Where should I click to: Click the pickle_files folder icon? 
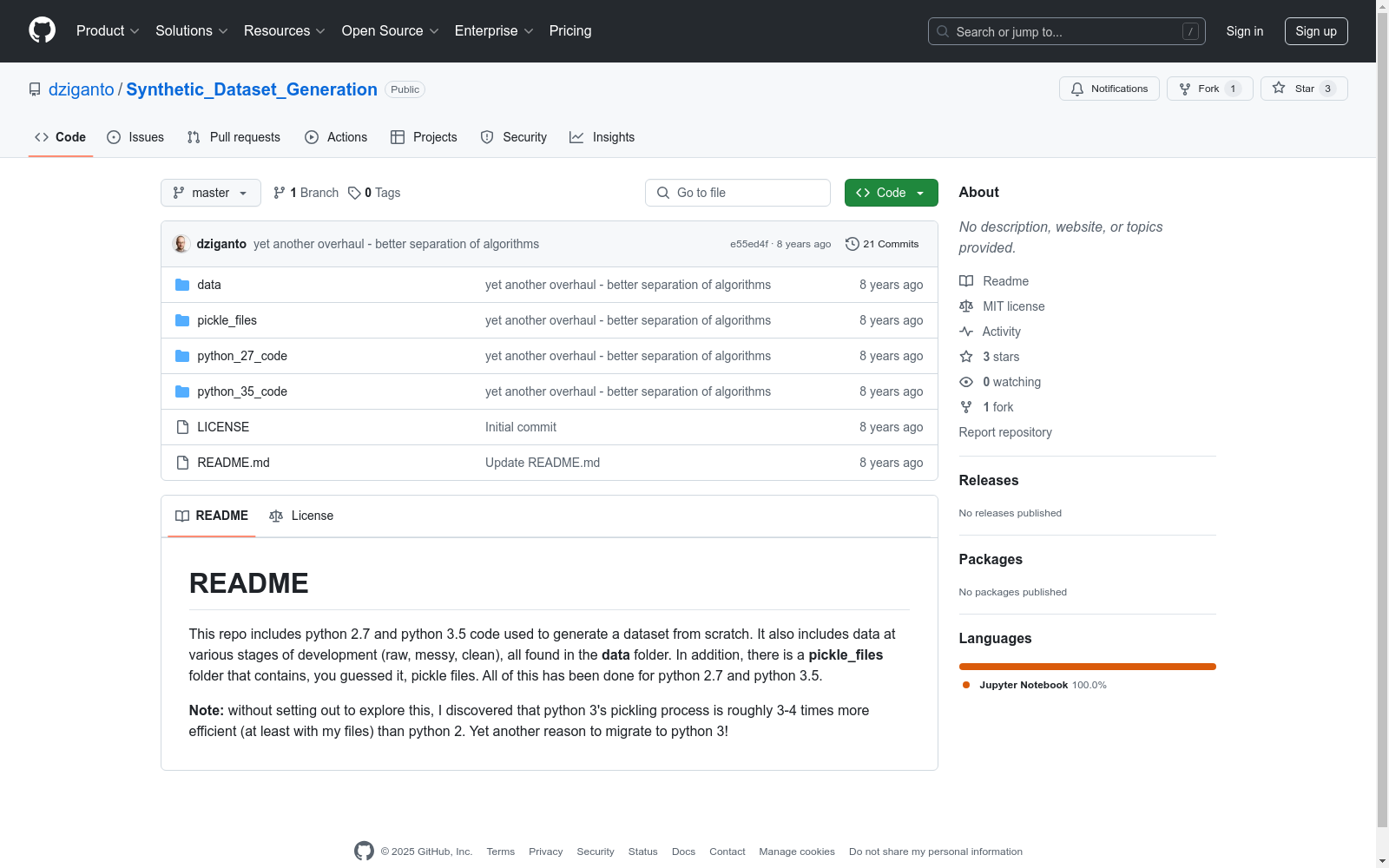tap(182, 320)
